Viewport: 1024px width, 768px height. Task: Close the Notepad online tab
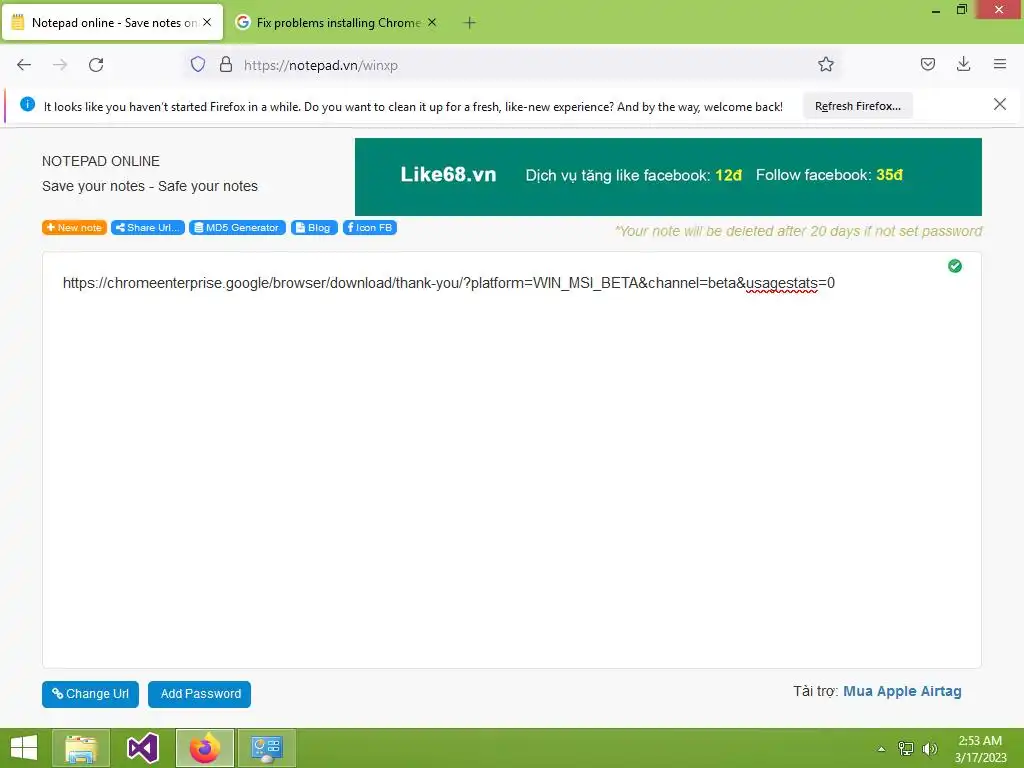[207, 22]
